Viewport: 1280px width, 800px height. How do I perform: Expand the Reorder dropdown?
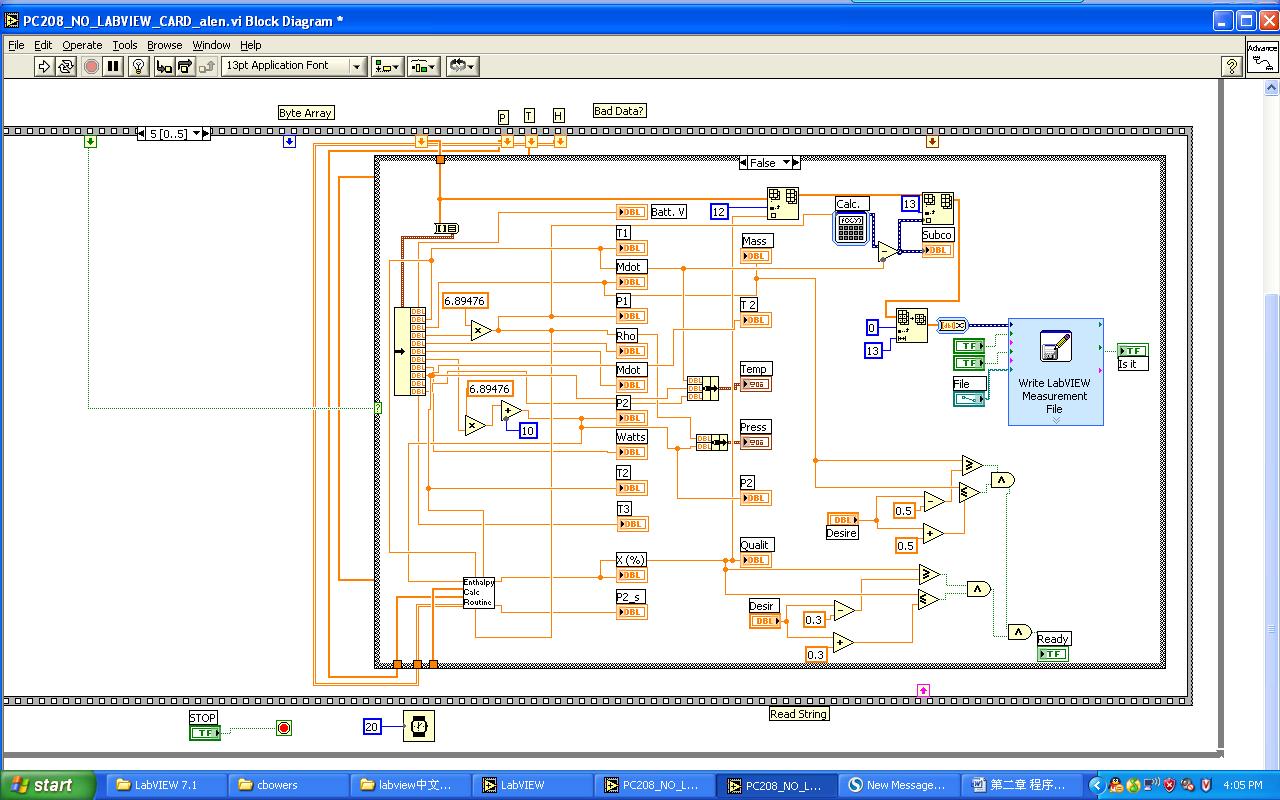(462, 66)
